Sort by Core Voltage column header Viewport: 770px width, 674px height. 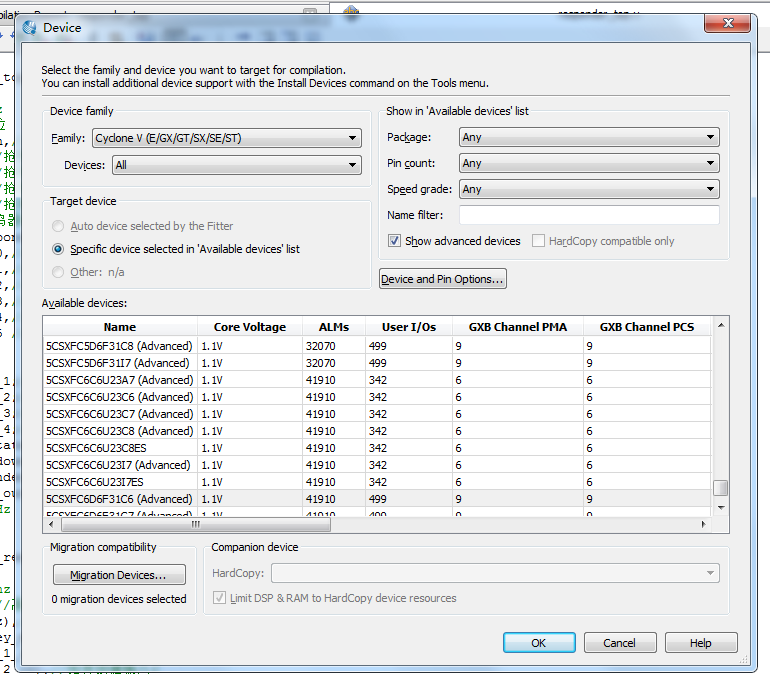(x=249, y=327)
